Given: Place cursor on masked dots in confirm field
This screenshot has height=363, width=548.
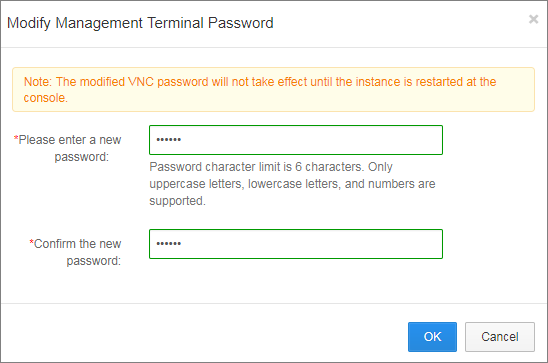Looking at the screenshot, I should click(168, 244).
